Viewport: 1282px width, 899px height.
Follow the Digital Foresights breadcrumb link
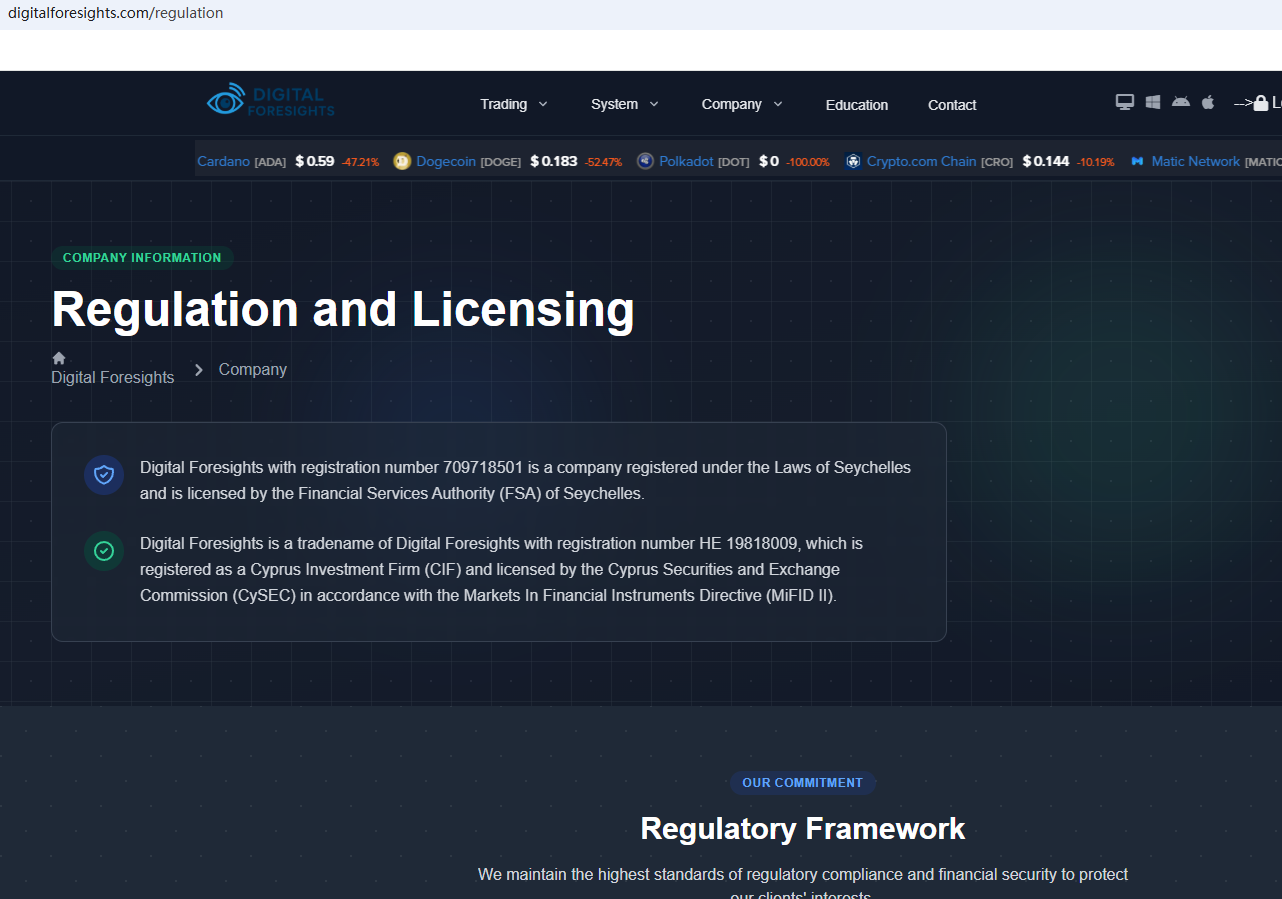pyautogui.click(x=113, y=377)
